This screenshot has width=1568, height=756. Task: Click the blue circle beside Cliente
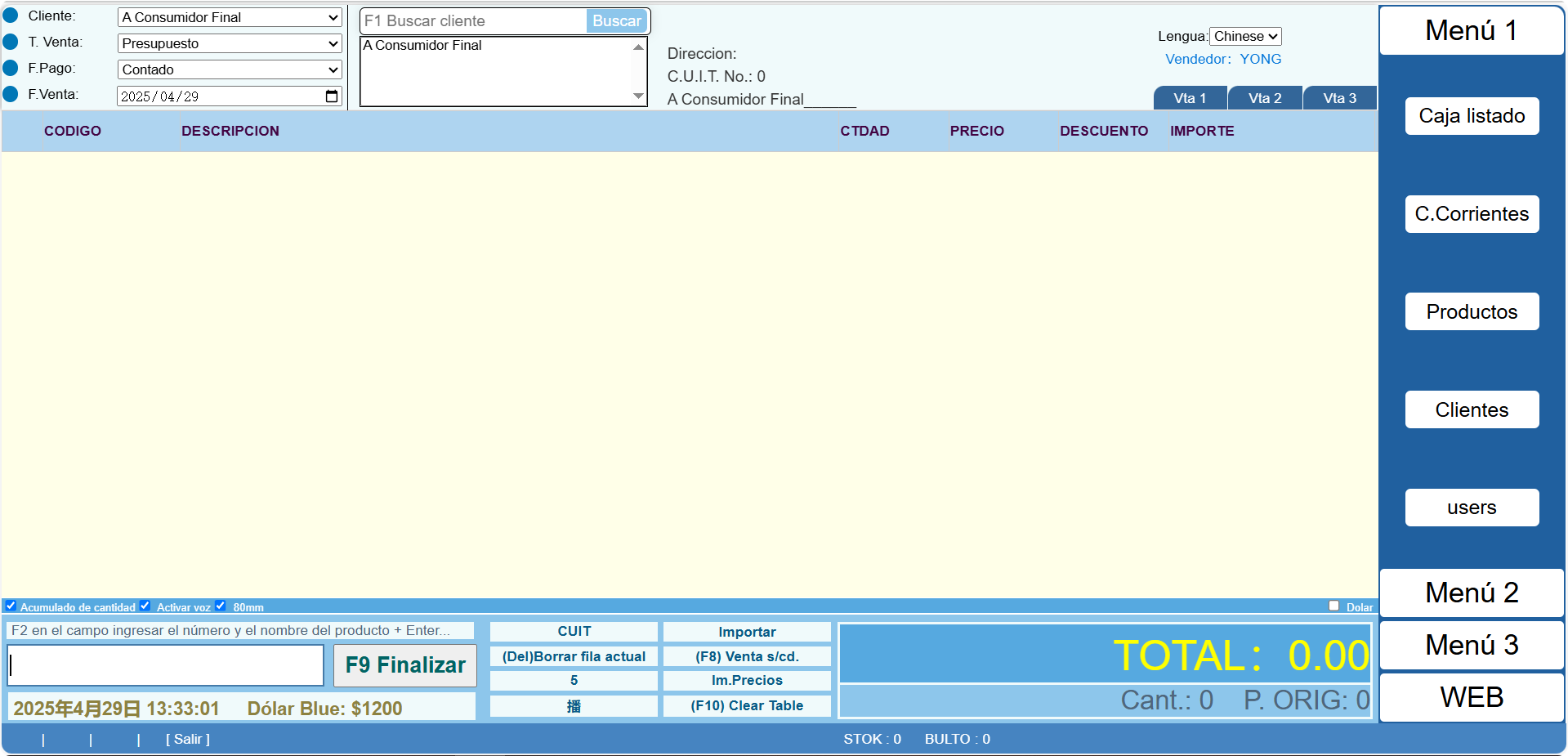[11, 16]
